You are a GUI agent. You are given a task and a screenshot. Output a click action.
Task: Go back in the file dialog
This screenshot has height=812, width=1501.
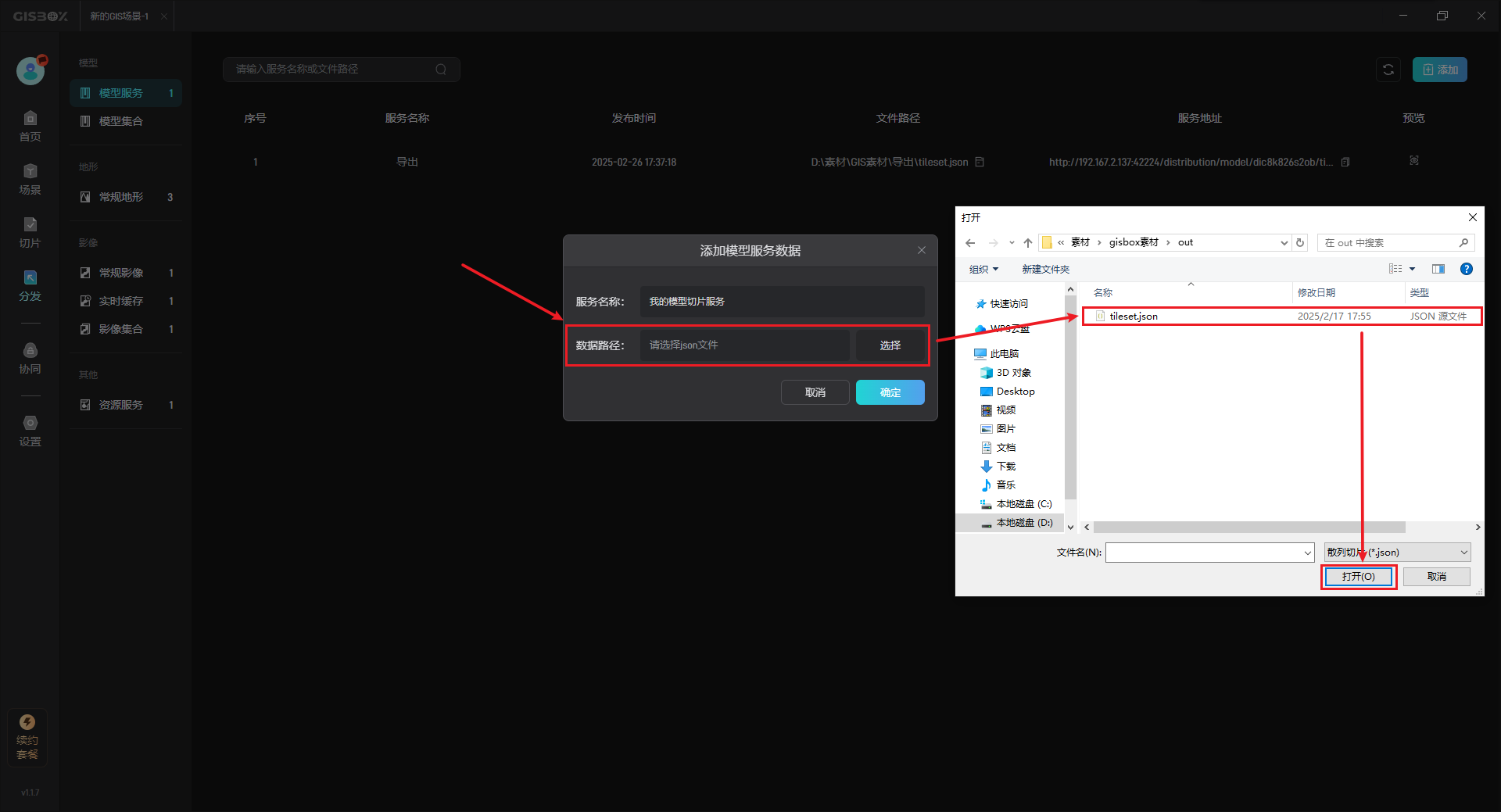click(x=970, y=242)
